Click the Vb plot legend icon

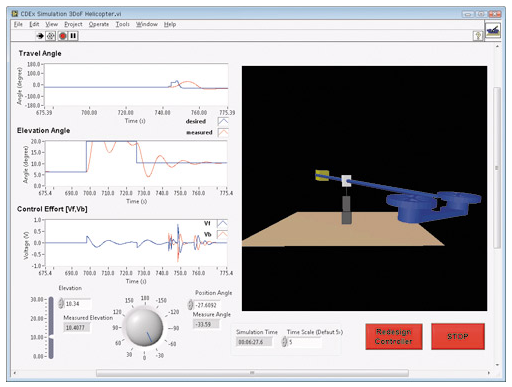(x=222, y=234)
